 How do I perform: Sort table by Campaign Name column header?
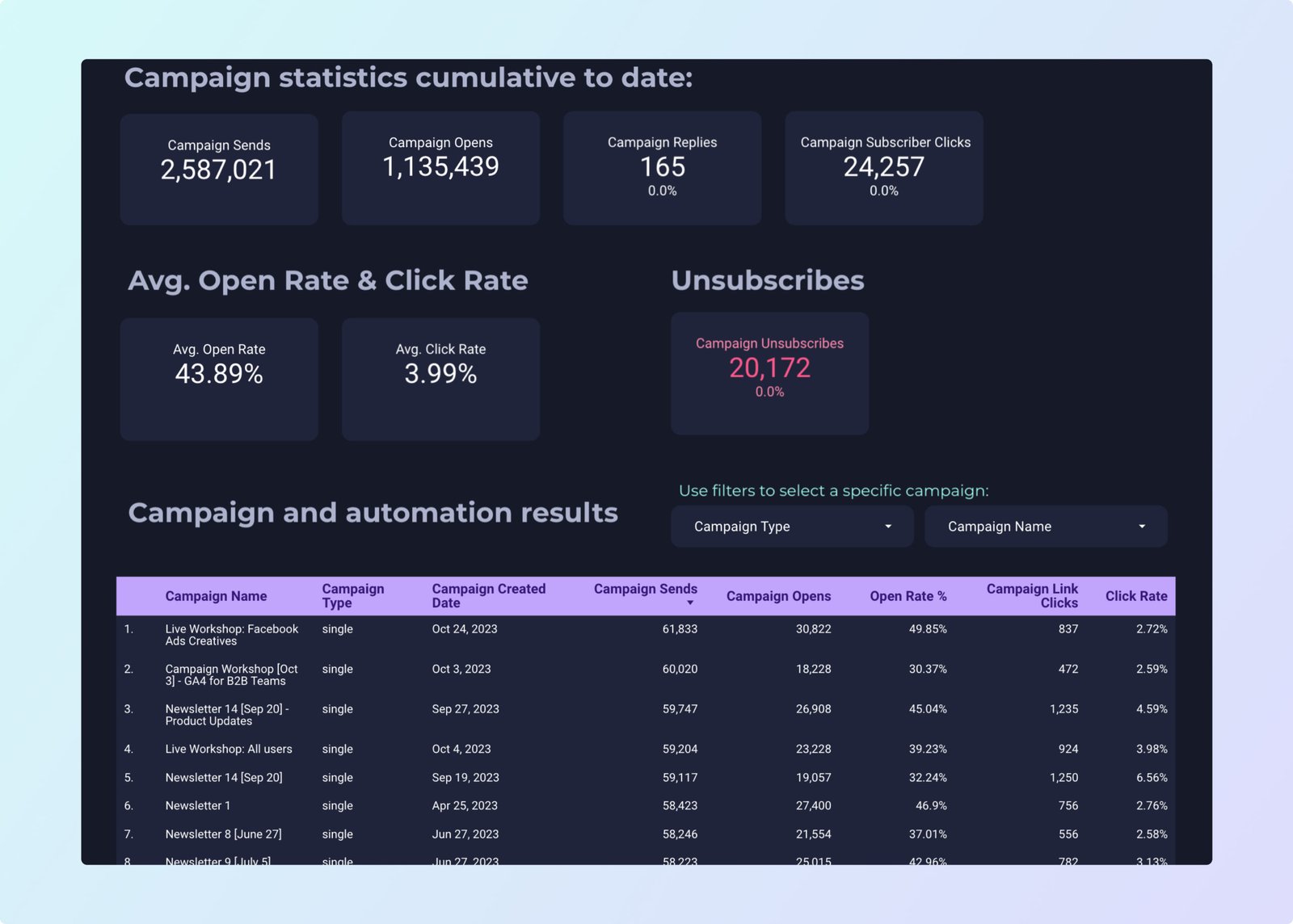[216, 596]
